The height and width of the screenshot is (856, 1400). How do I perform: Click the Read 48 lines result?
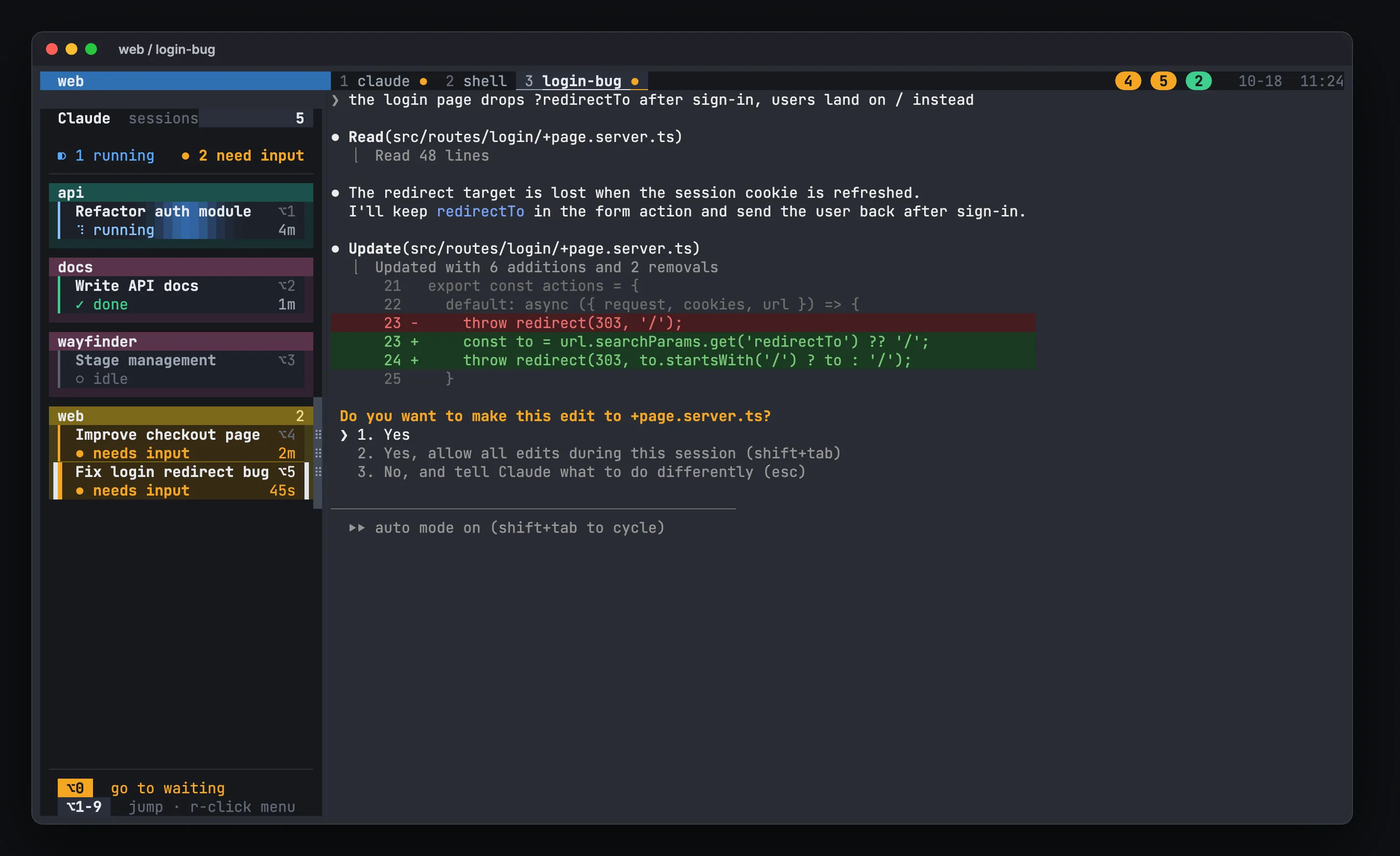point(432,156)
